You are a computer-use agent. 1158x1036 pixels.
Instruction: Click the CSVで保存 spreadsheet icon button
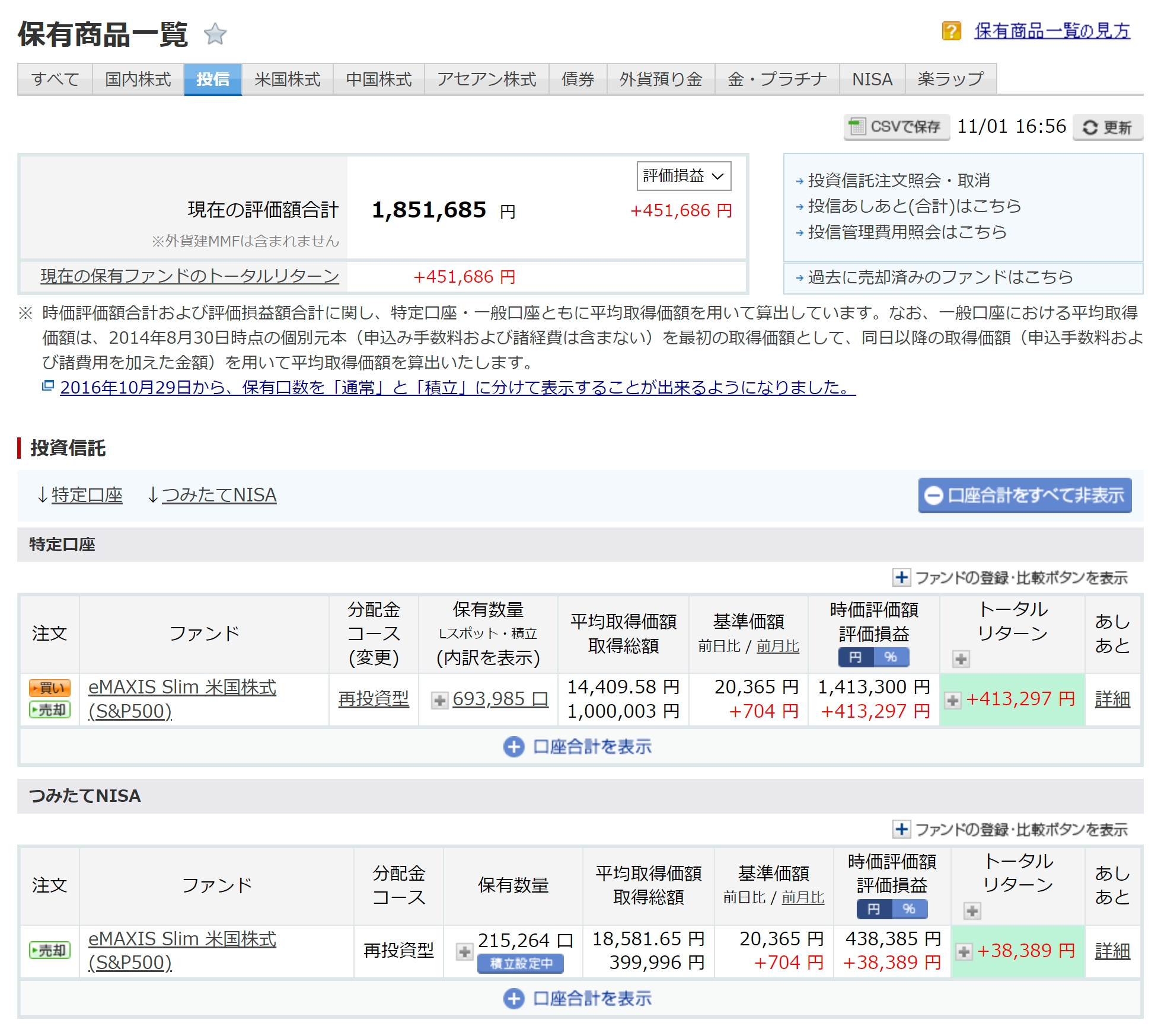coord(896,127)
